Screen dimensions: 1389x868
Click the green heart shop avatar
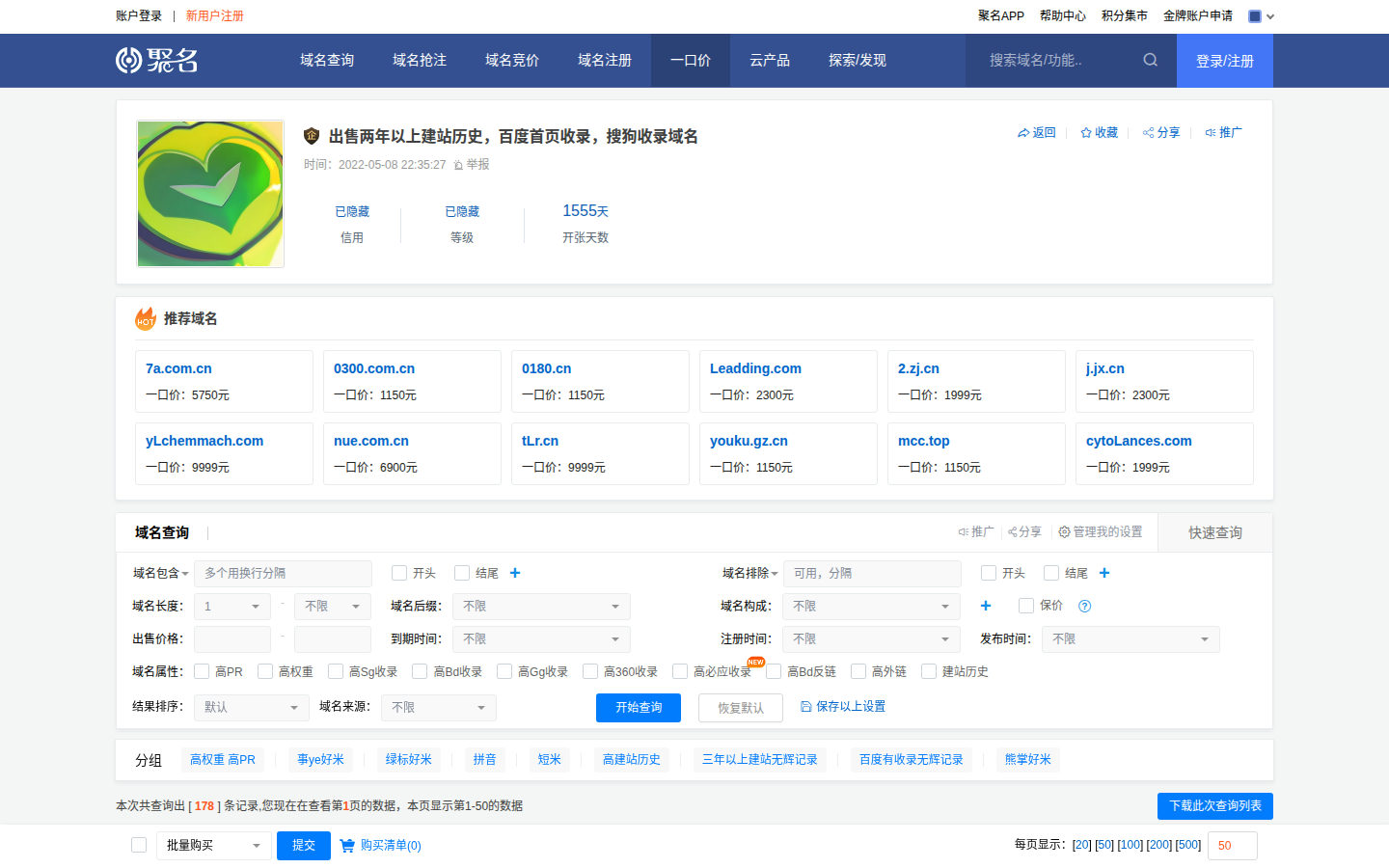click(x=210, y=194)
